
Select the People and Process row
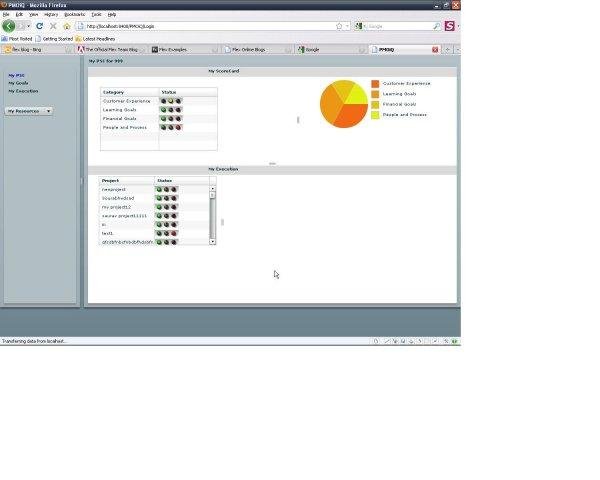(159, 127)
